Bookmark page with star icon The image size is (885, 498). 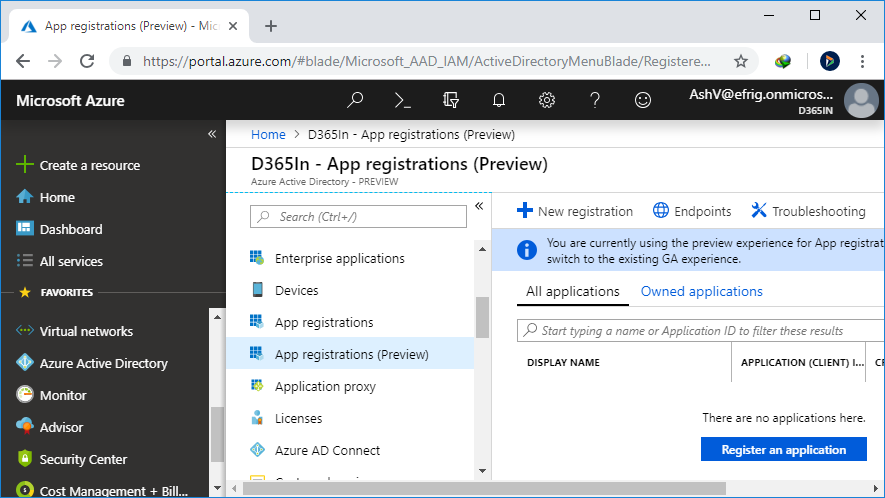pyautogui.click(x=741, y=61)
